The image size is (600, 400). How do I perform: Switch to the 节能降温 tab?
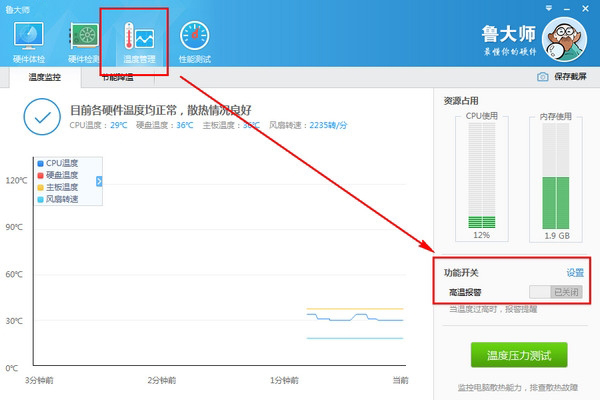(x=118, y=77)
